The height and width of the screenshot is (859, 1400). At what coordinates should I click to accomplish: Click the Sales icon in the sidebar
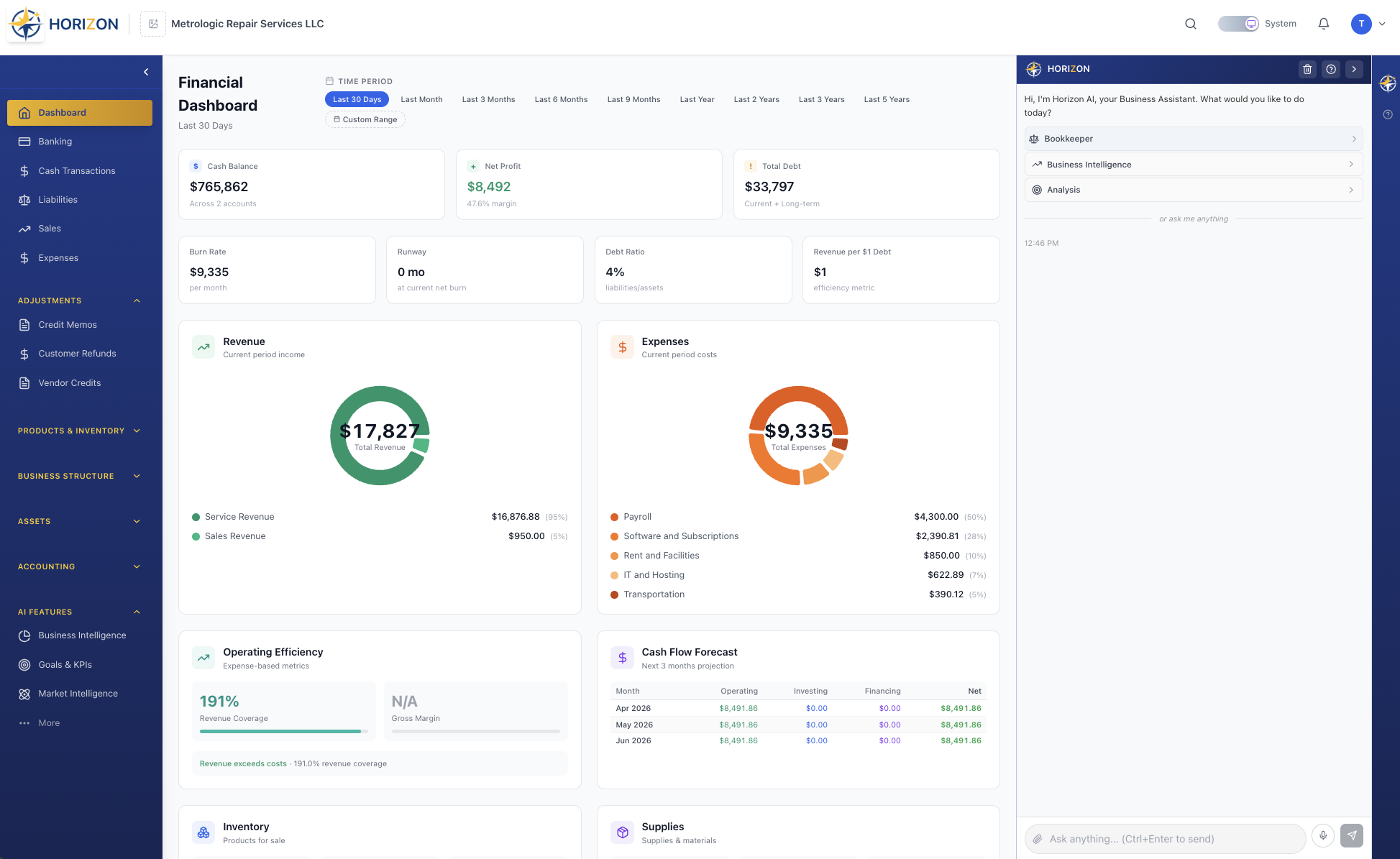coord(24,228)
